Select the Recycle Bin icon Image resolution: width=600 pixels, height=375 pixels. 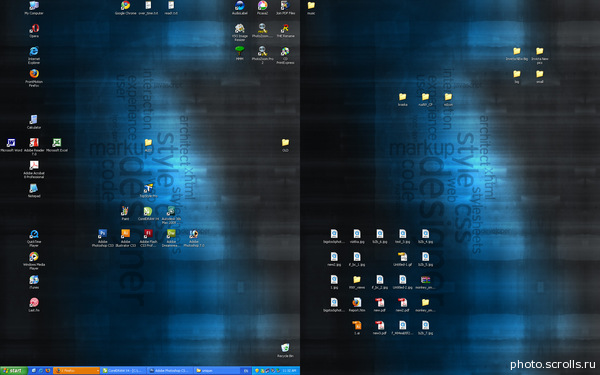coord(285,350)
